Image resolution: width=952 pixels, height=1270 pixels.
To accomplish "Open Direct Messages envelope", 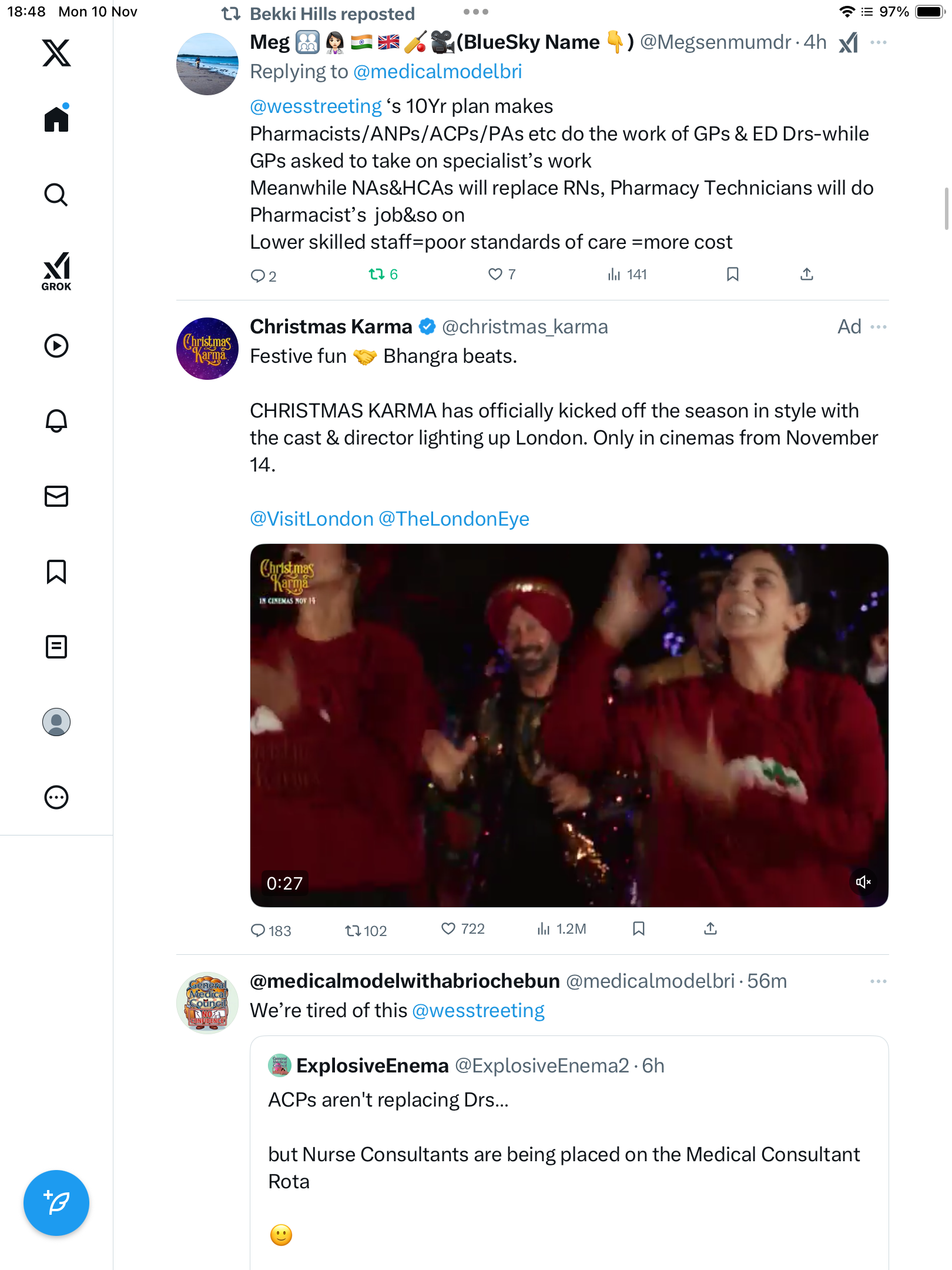I will tap(56, 496).
